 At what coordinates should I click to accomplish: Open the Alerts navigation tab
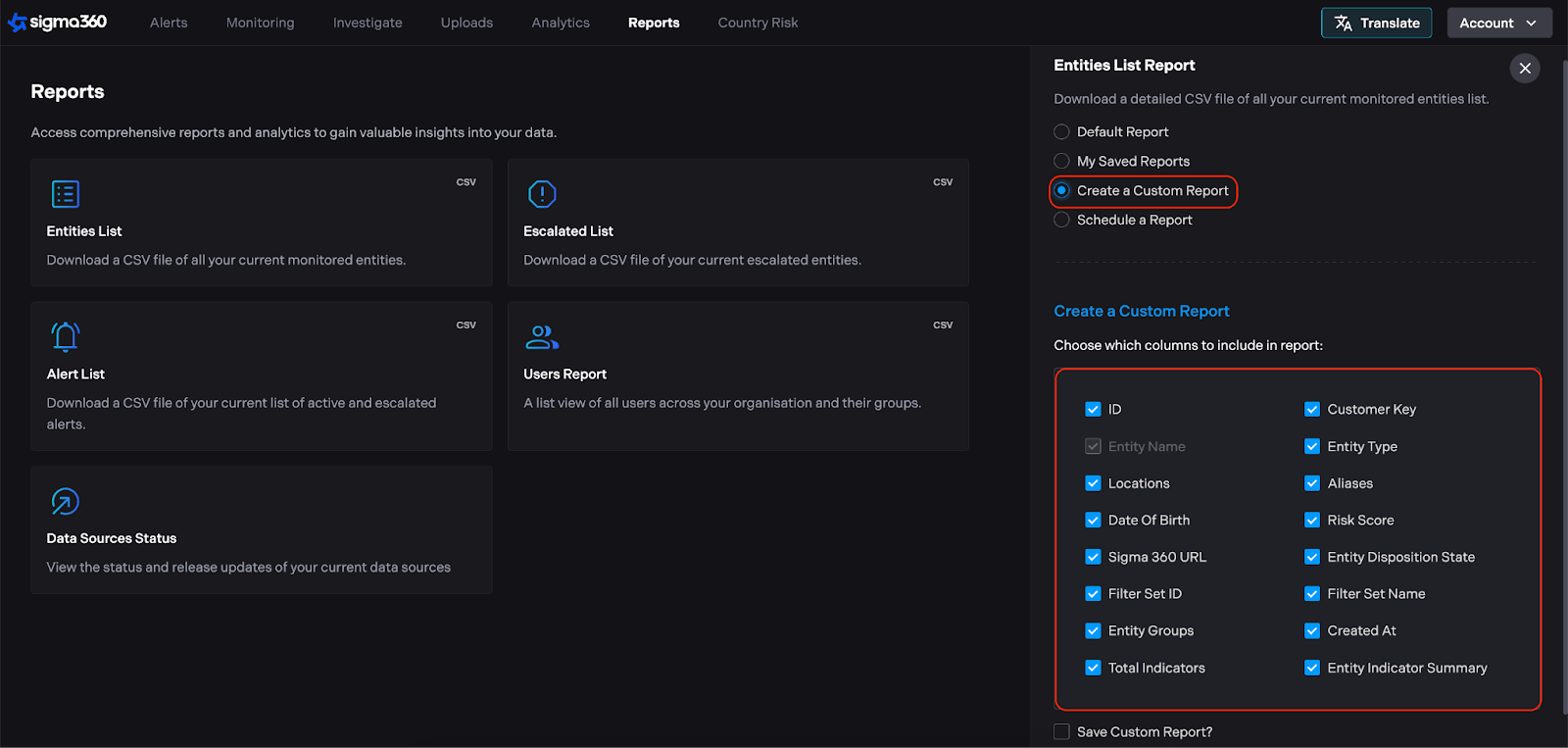pos(169,23)
